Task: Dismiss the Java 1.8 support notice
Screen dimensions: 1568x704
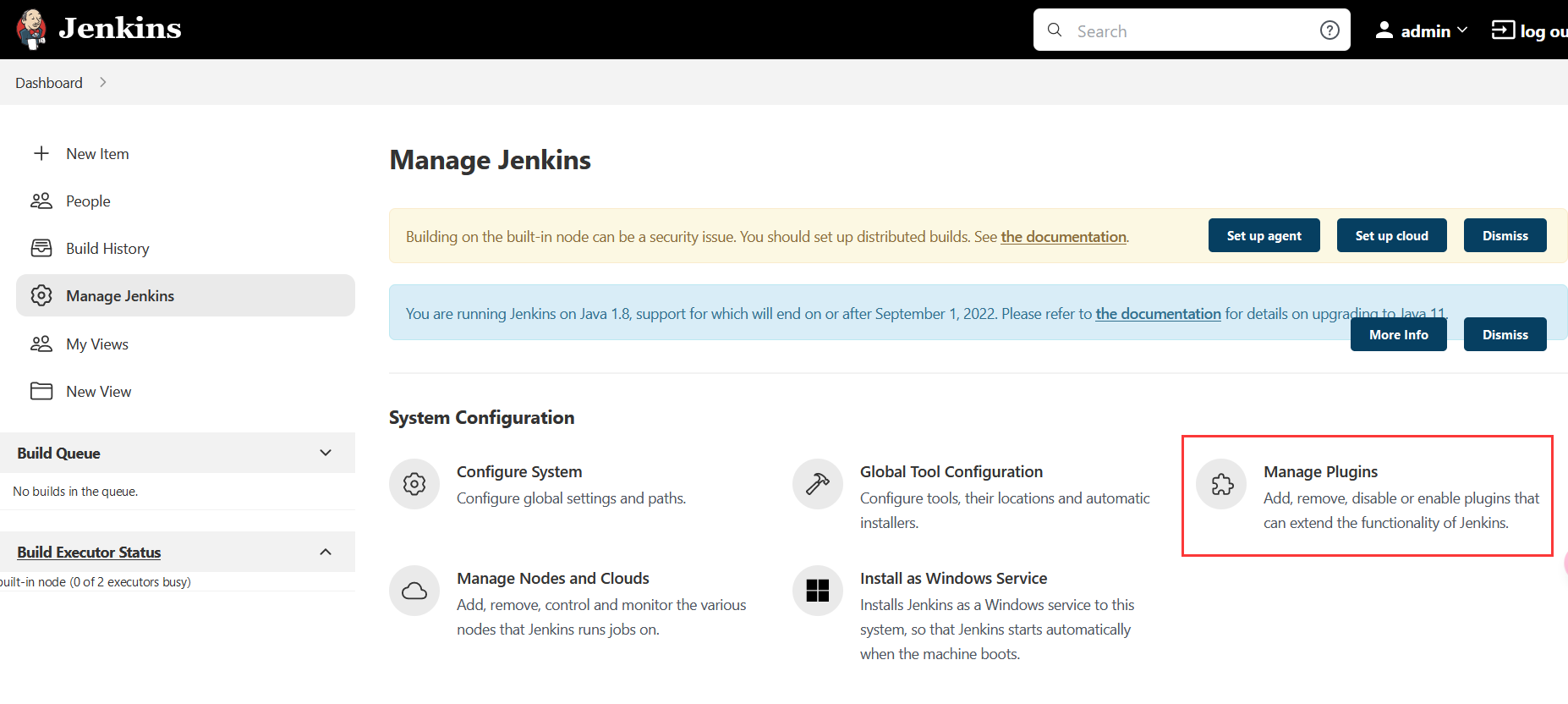Action: coord(1505,334)
